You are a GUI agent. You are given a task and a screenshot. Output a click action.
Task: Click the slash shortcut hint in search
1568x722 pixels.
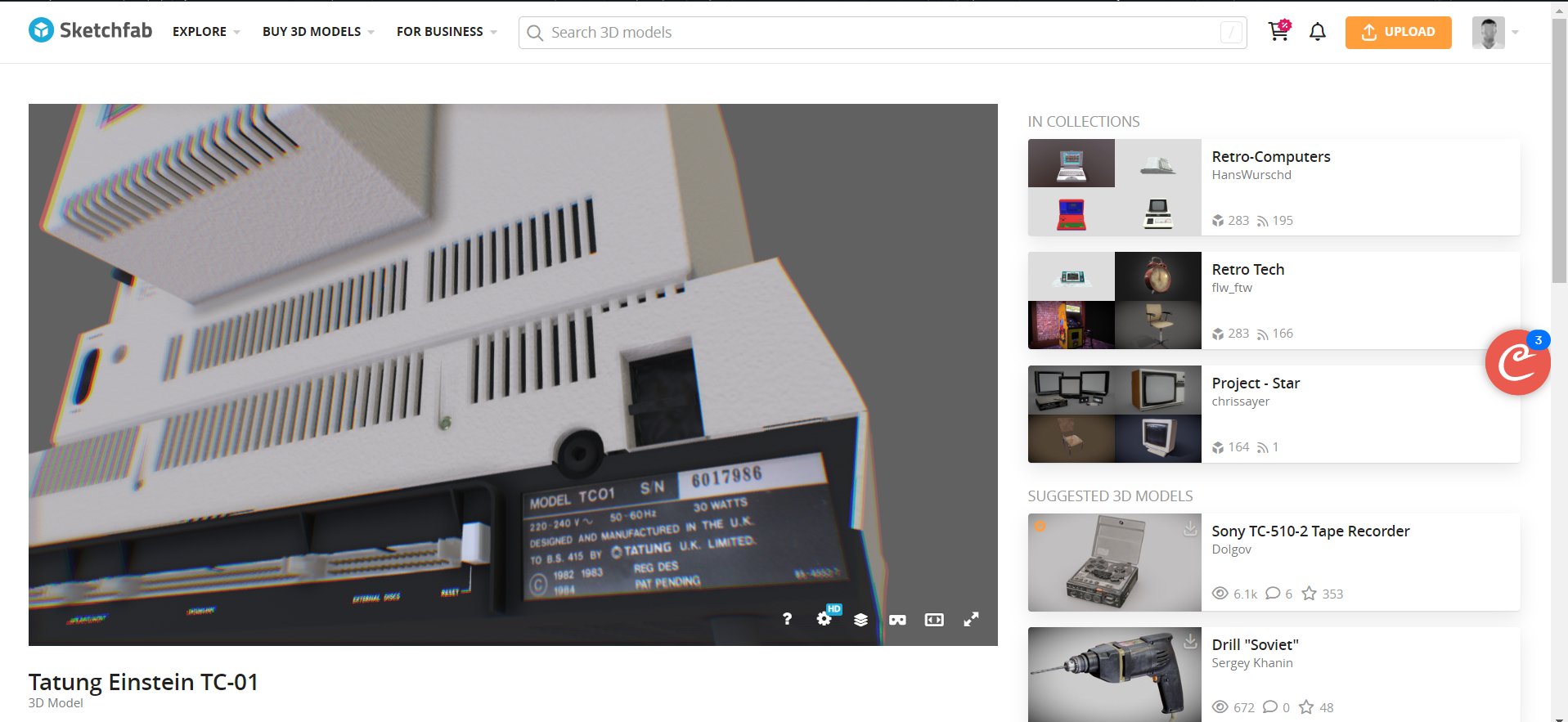(1231, 33)
